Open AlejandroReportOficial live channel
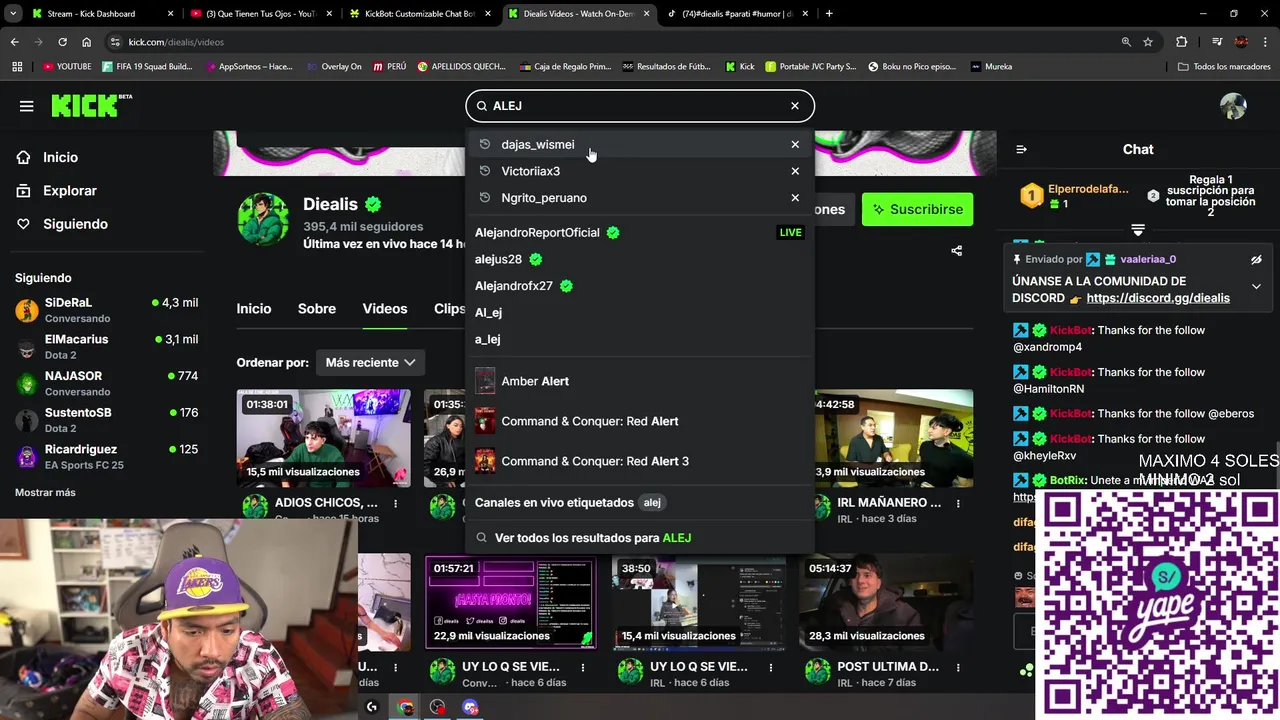The width and height of the screenshot is (1280, 720). [x=640, y=232]
